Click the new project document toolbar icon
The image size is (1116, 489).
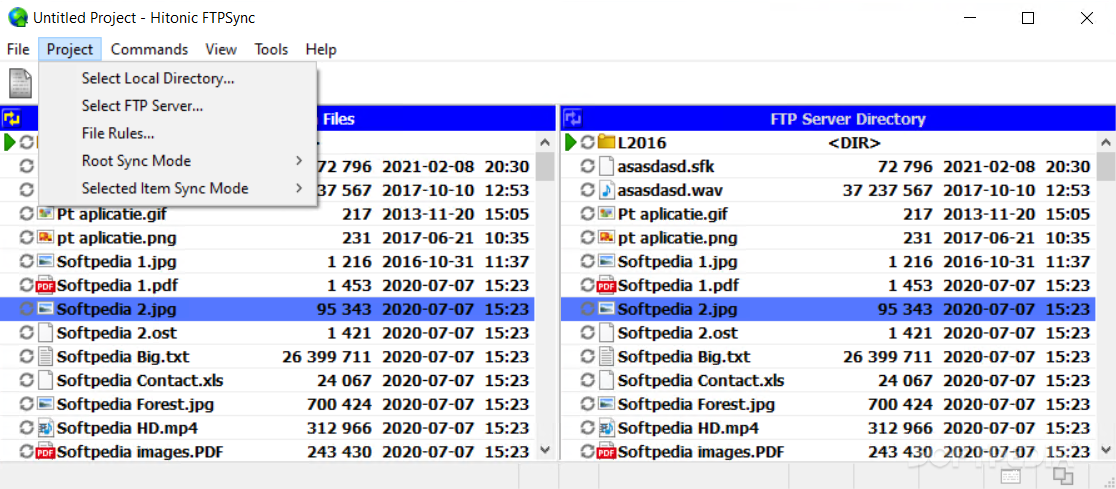click(x=21, y=83)
